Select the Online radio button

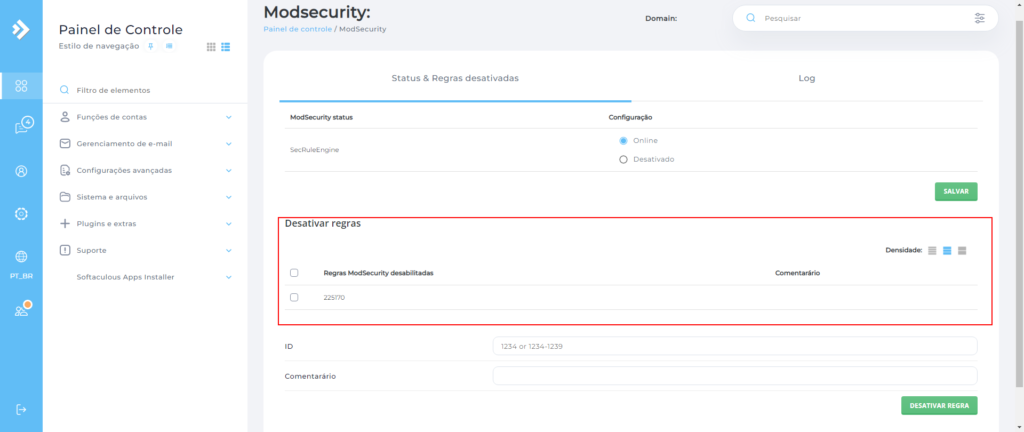pyautogui.click(x=623, y=141)
